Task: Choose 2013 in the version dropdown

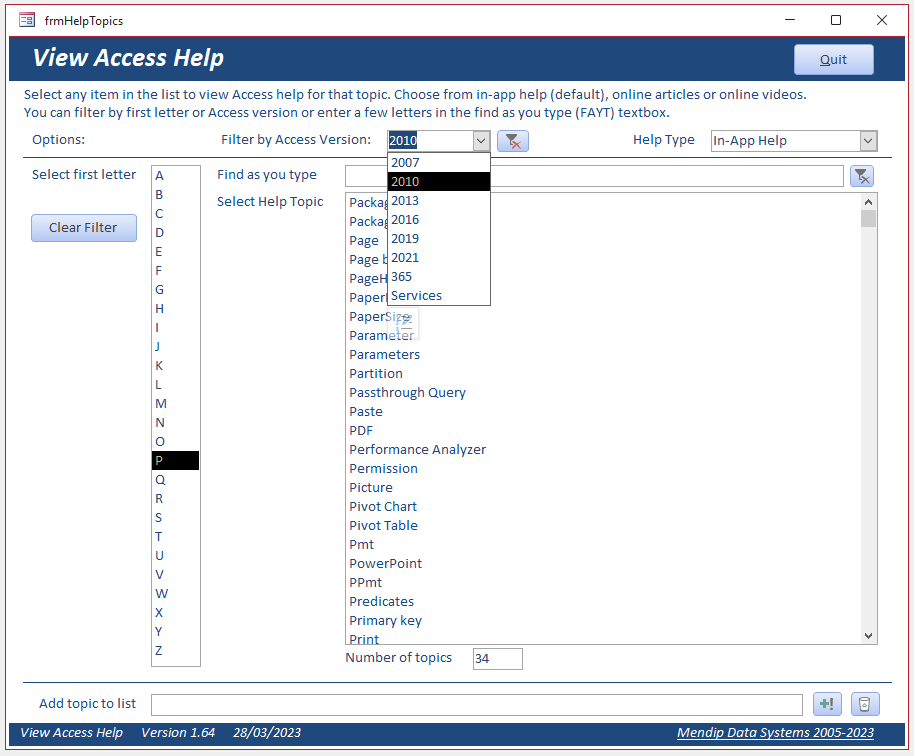Action: pyautogui.click(x=439, y=201)
